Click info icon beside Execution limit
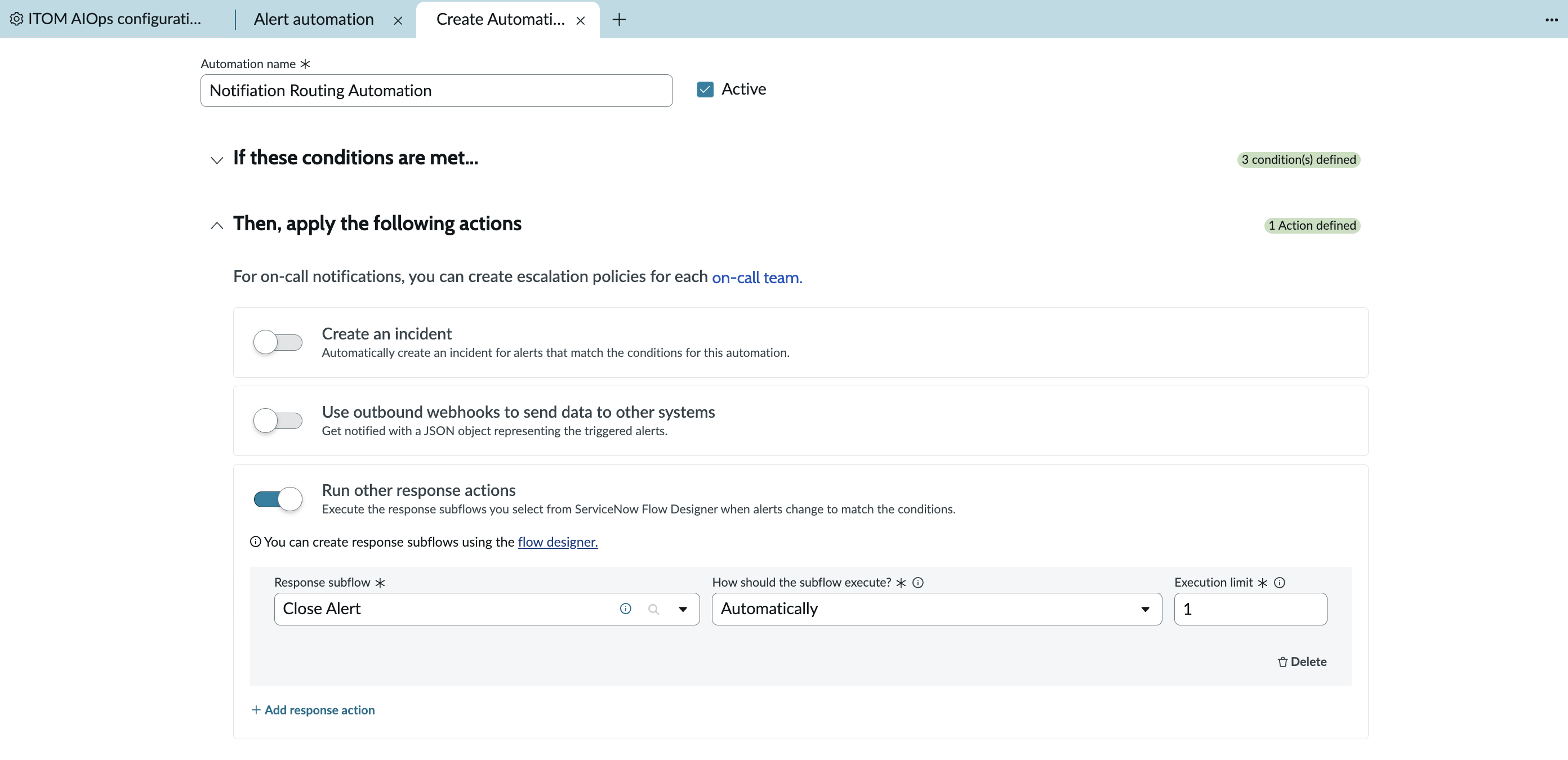The height and width of the screenshot is (760, 1568). point(1280,582)
